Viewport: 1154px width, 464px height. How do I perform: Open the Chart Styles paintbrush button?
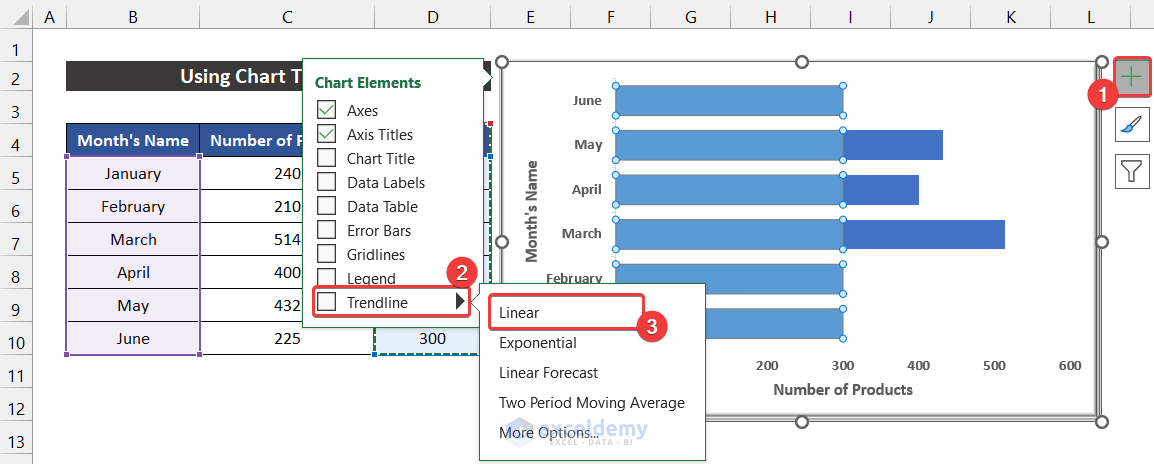click(1131, 125)
